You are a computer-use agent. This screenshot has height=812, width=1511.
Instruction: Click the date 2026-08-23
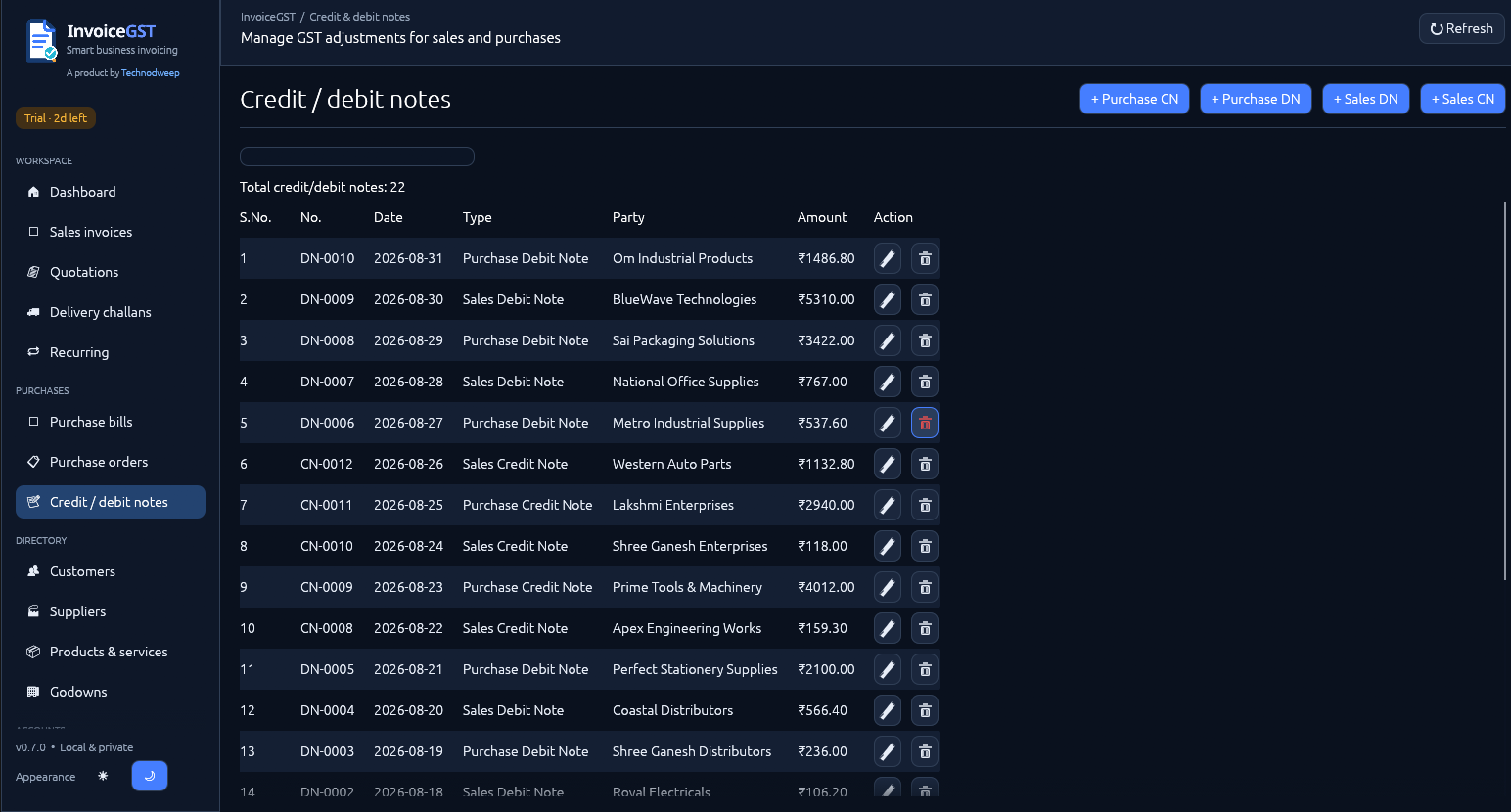[408, 587]
